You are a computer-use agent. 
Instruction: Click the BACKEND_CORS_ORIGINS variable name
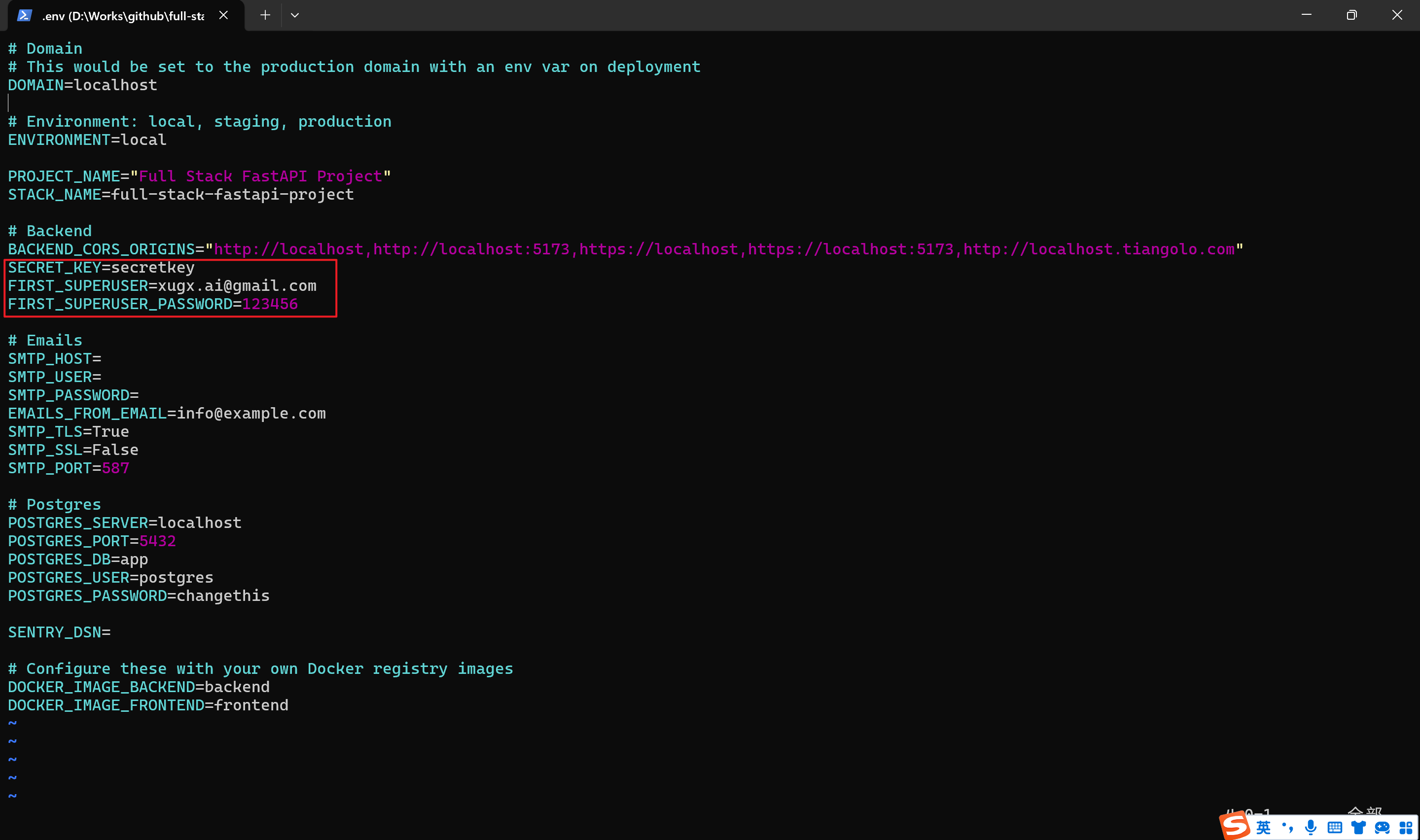tap(101, 249)
